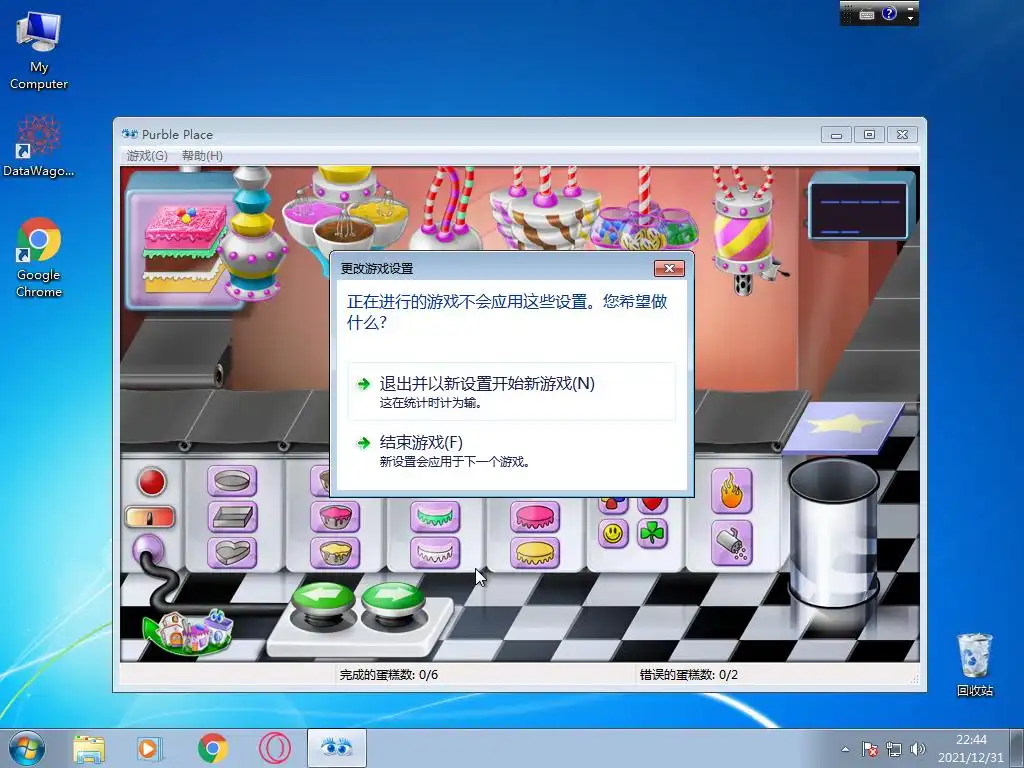Viewport: 1024px width, 768px height.
Task: Pick the white icing layer button
Action: (435, 553)
